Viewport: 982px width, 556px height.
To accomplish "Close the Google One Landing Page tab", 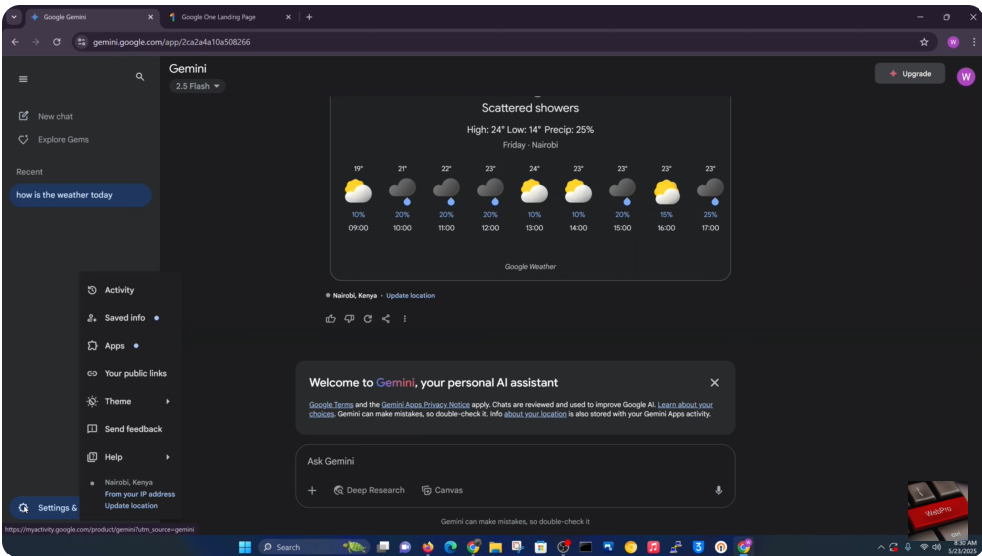I will tap(288, 18).
